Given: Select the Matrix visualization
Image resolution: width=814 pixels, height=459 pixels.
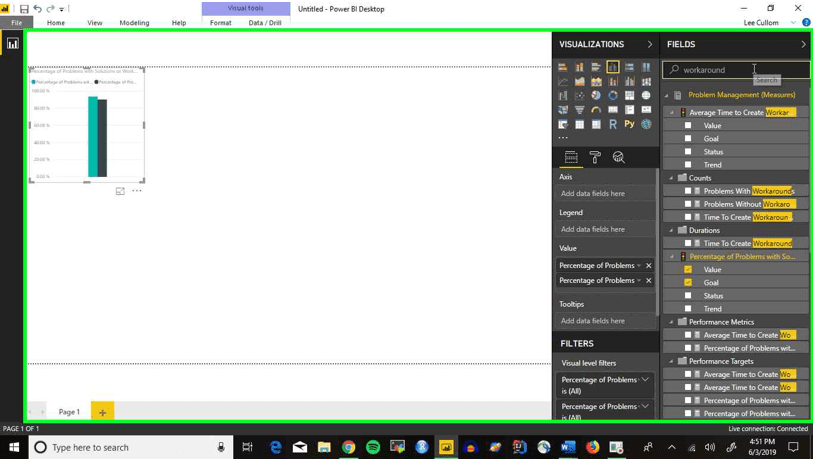Looking at the screenshot, I should [x=596, y=124].
